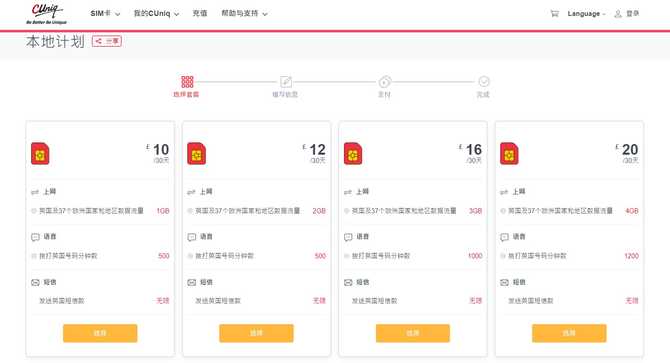
Task: Click the plan selection step icon
Action: pyautogui.click(x=187, y=82)
